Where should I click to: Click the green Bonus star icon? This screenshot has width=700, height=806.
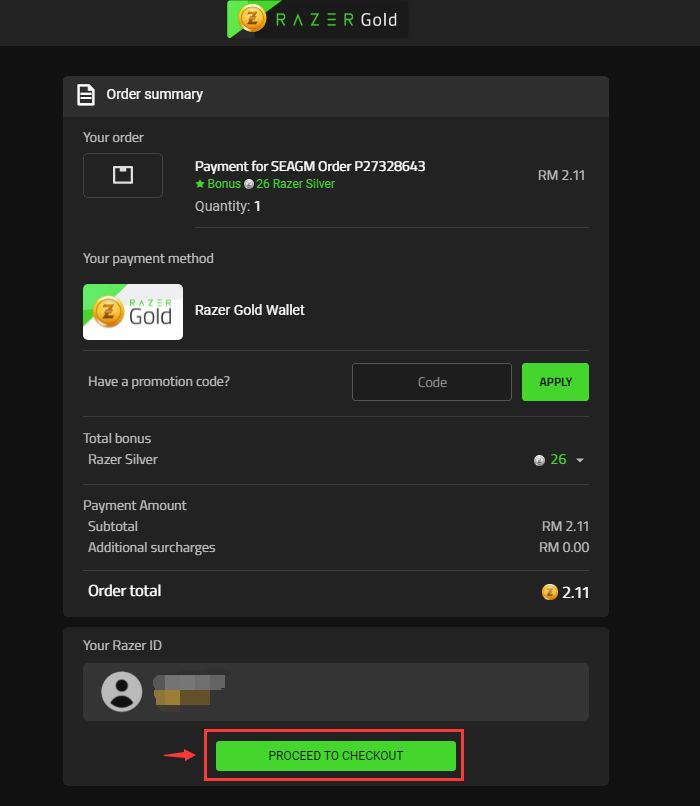200,184
